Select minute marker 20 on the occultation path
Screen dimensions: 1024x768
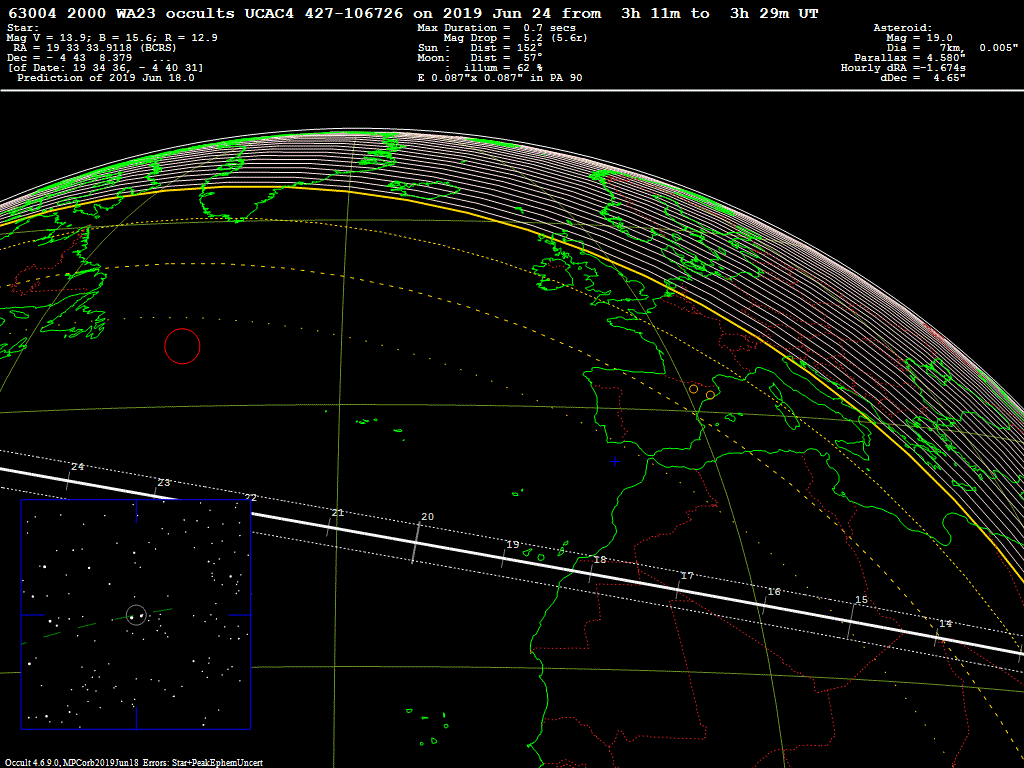pos(427,517)
